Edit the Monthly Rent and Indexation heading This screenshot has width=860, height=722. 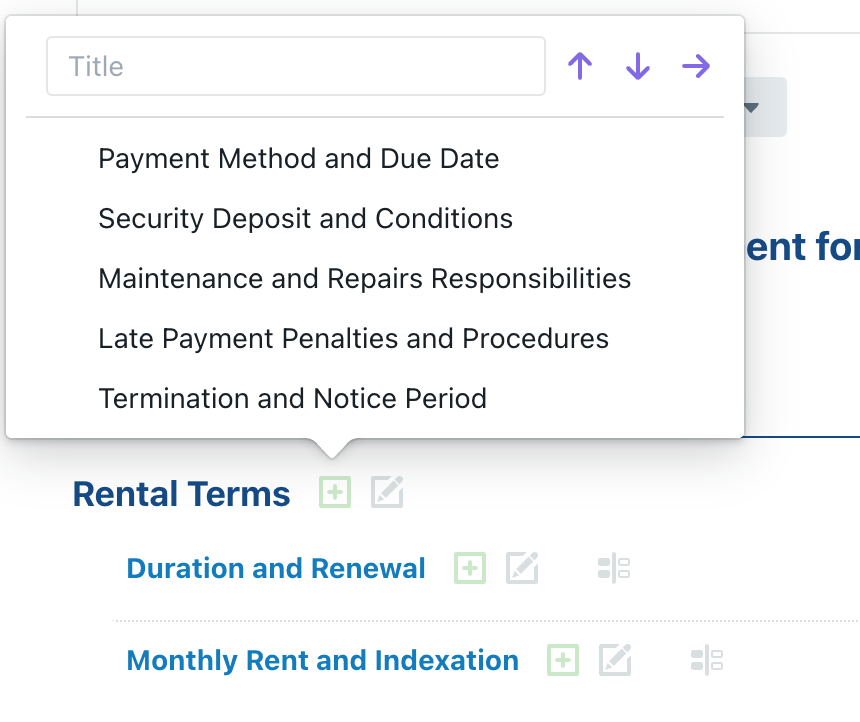615,660
